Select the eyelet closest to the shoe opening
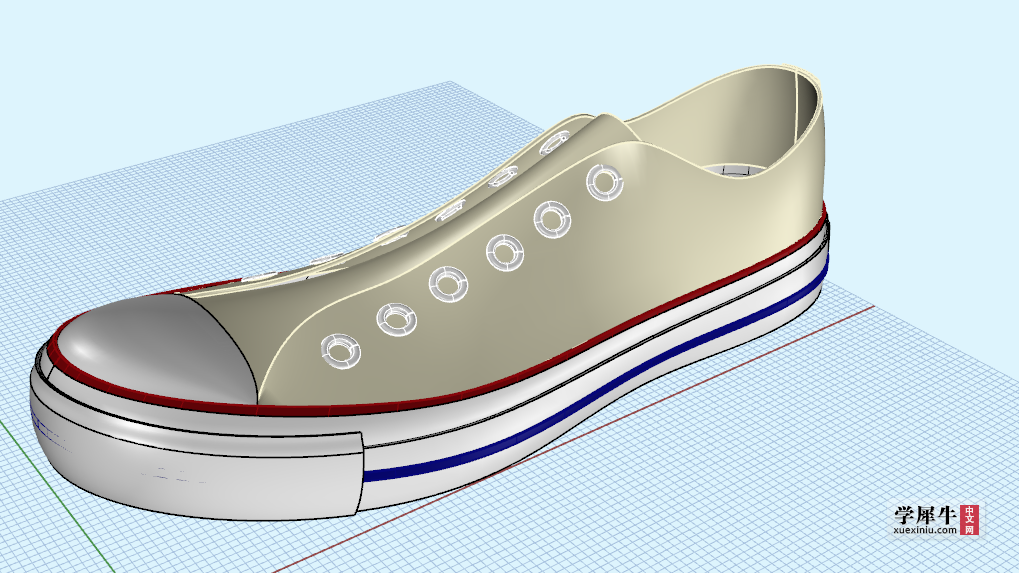 [x=604, y=182]
